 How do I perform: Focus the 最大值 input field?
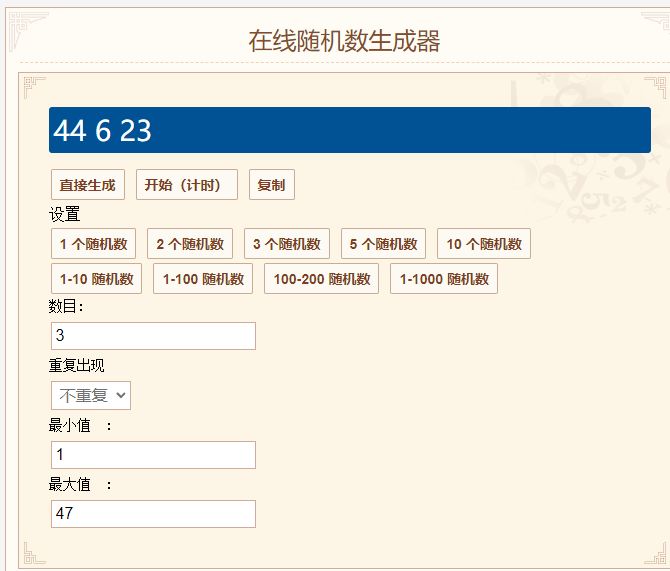coord(153,514)
